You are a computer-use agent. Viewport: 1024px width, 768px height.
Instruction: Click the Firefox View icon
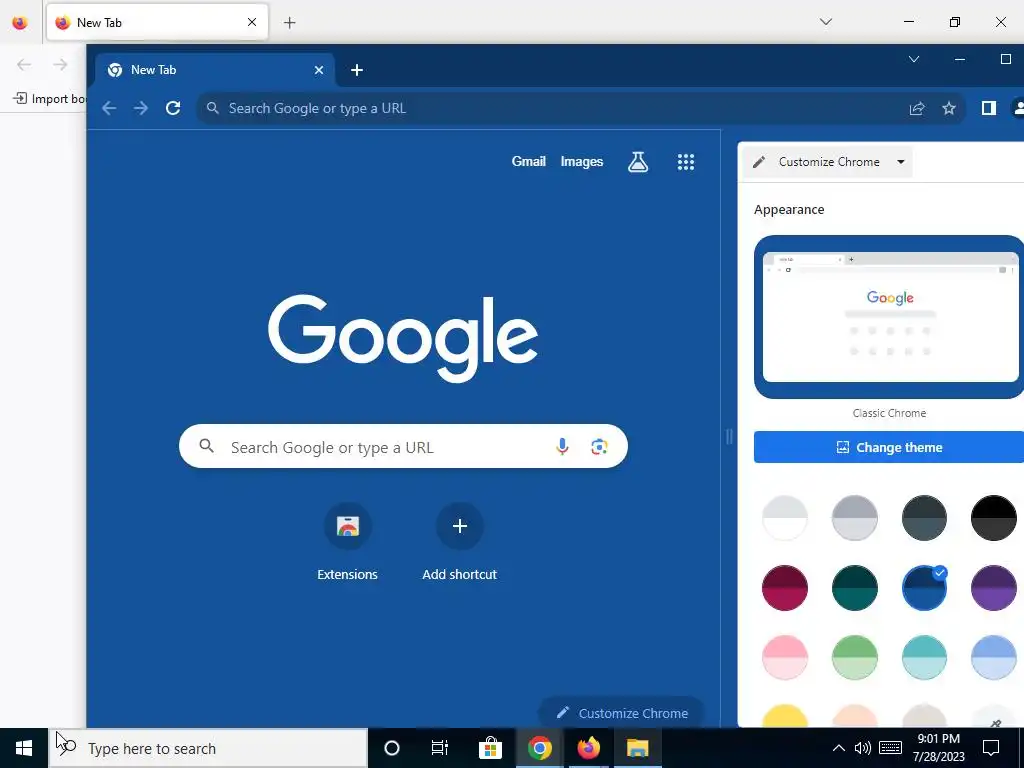tap(20, 22)
